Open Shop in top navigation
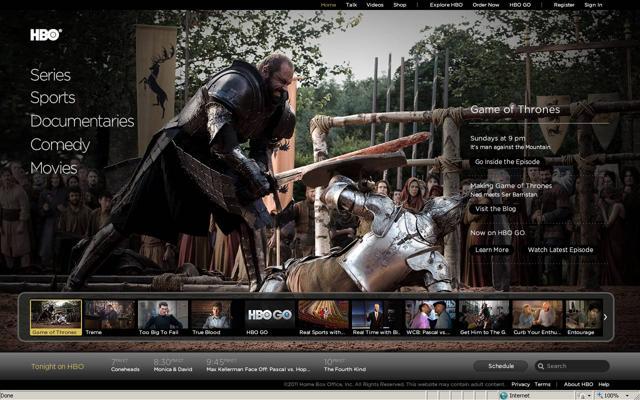Viewport: 640px width, 400px height. 400,5
